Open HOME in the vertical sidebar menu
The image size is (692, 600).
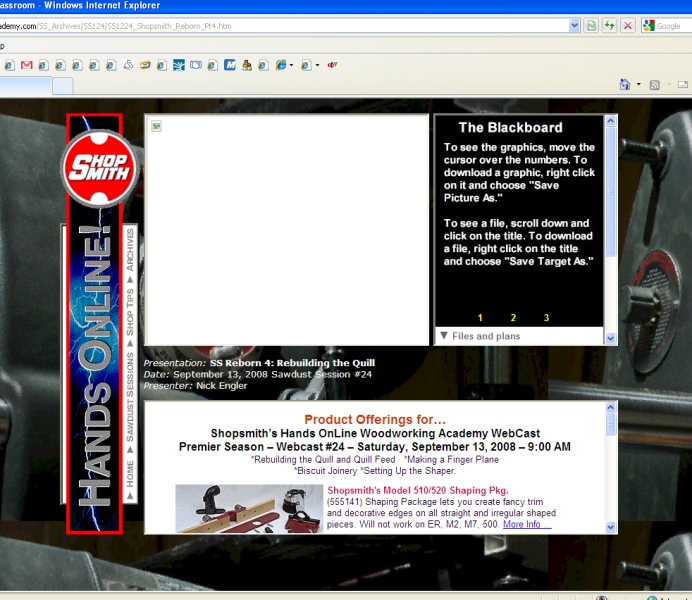pos(130,473)
